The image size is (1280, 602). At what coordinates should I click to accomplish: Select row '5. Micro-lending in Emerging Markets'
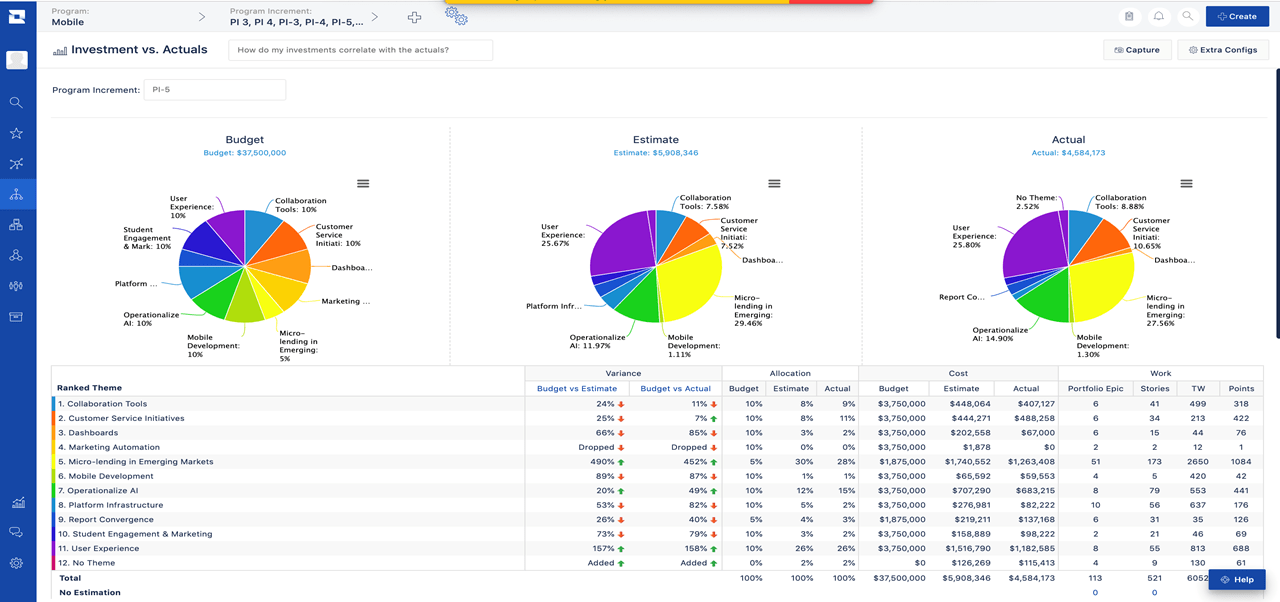click(658, 462)
